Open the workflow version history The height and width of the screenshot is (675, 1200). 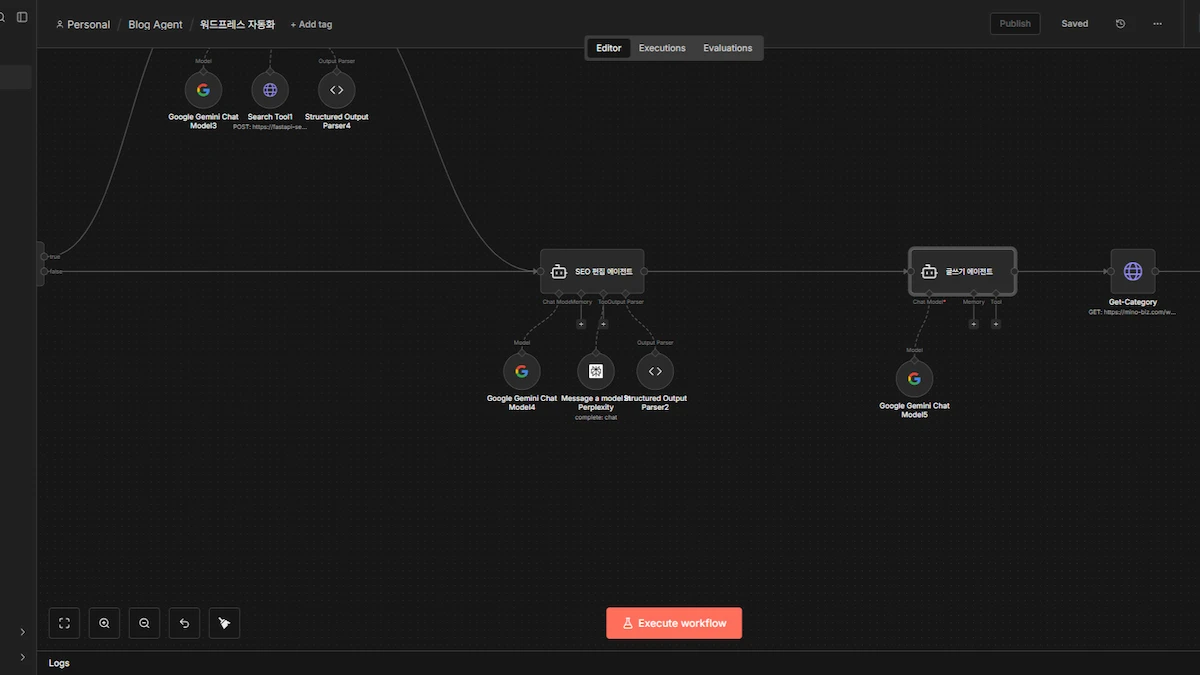1120,24
